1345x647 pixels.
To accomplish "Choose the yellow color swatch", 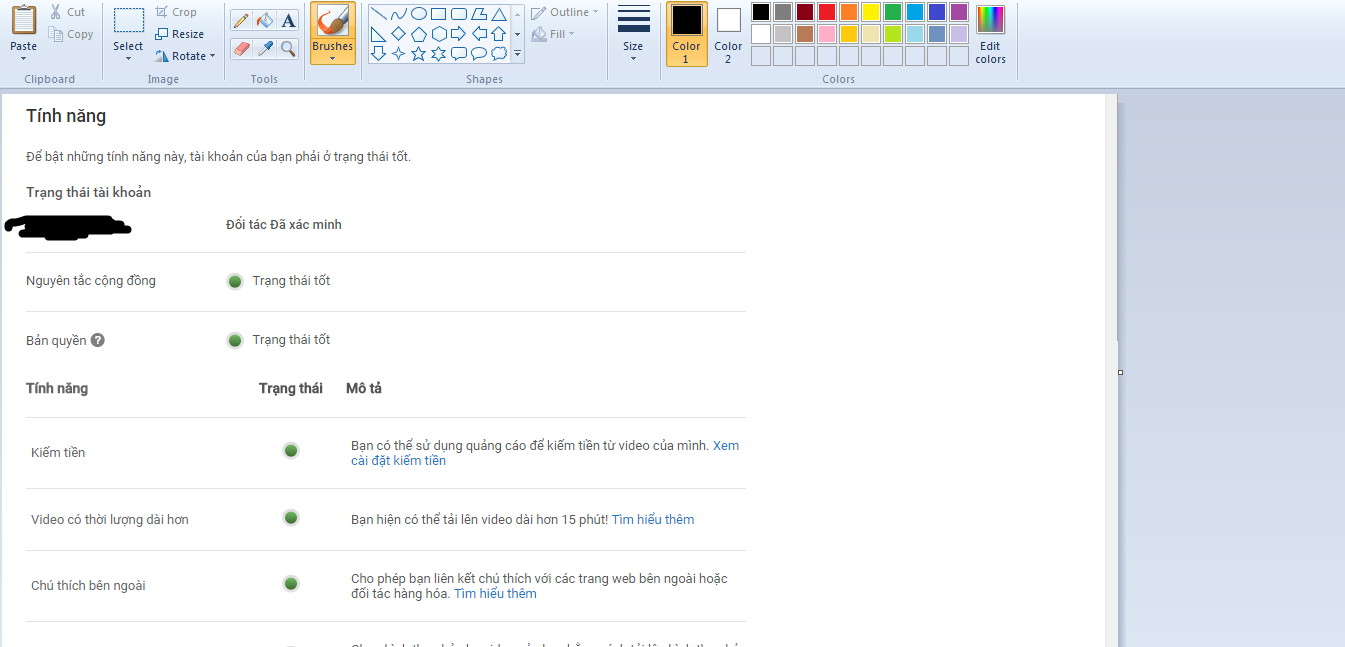I will coord(871,12).
